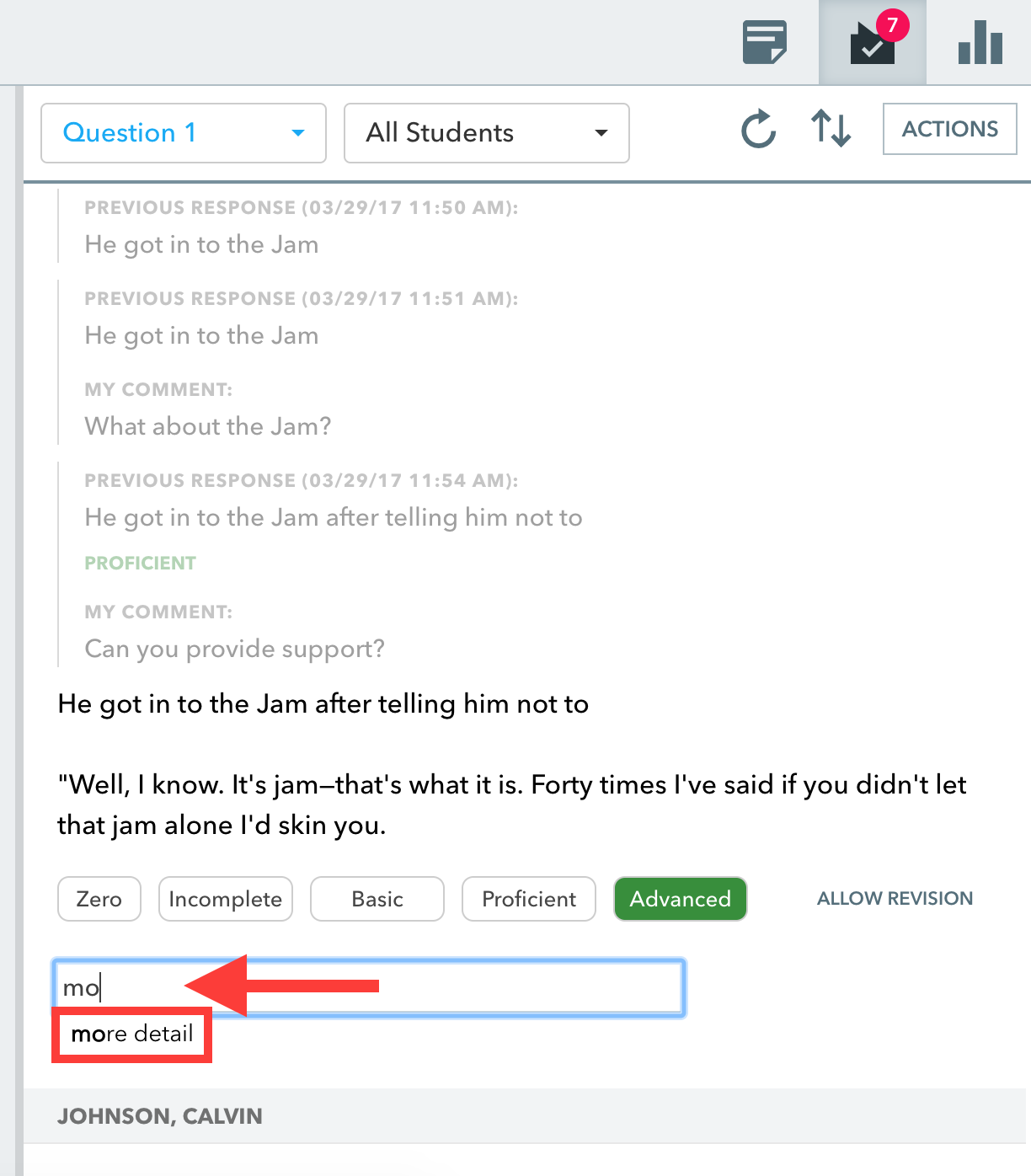This screenshot has width=1031, height=1176.
Task: Open the grading inbox icon with badge 7
Action: [873, 42]
